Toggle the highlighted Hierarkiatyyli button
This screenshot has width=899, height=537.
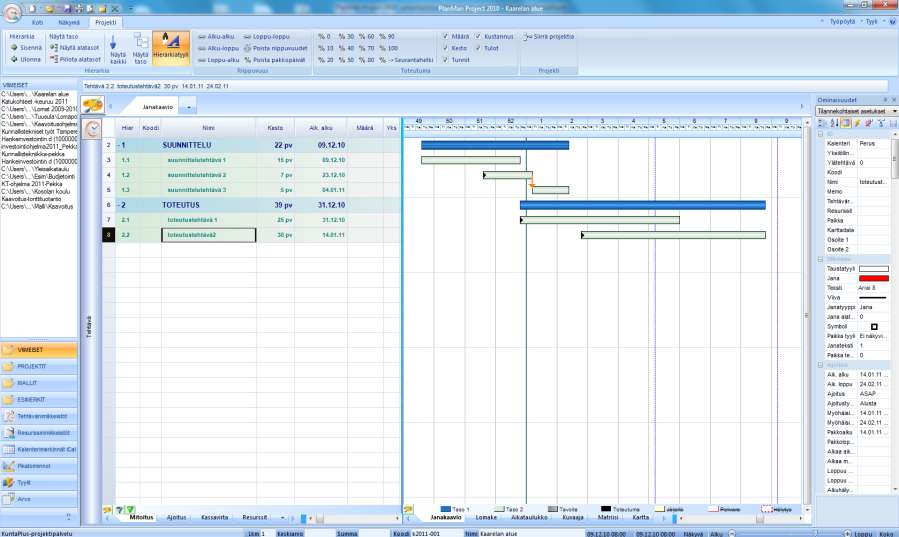171,48
